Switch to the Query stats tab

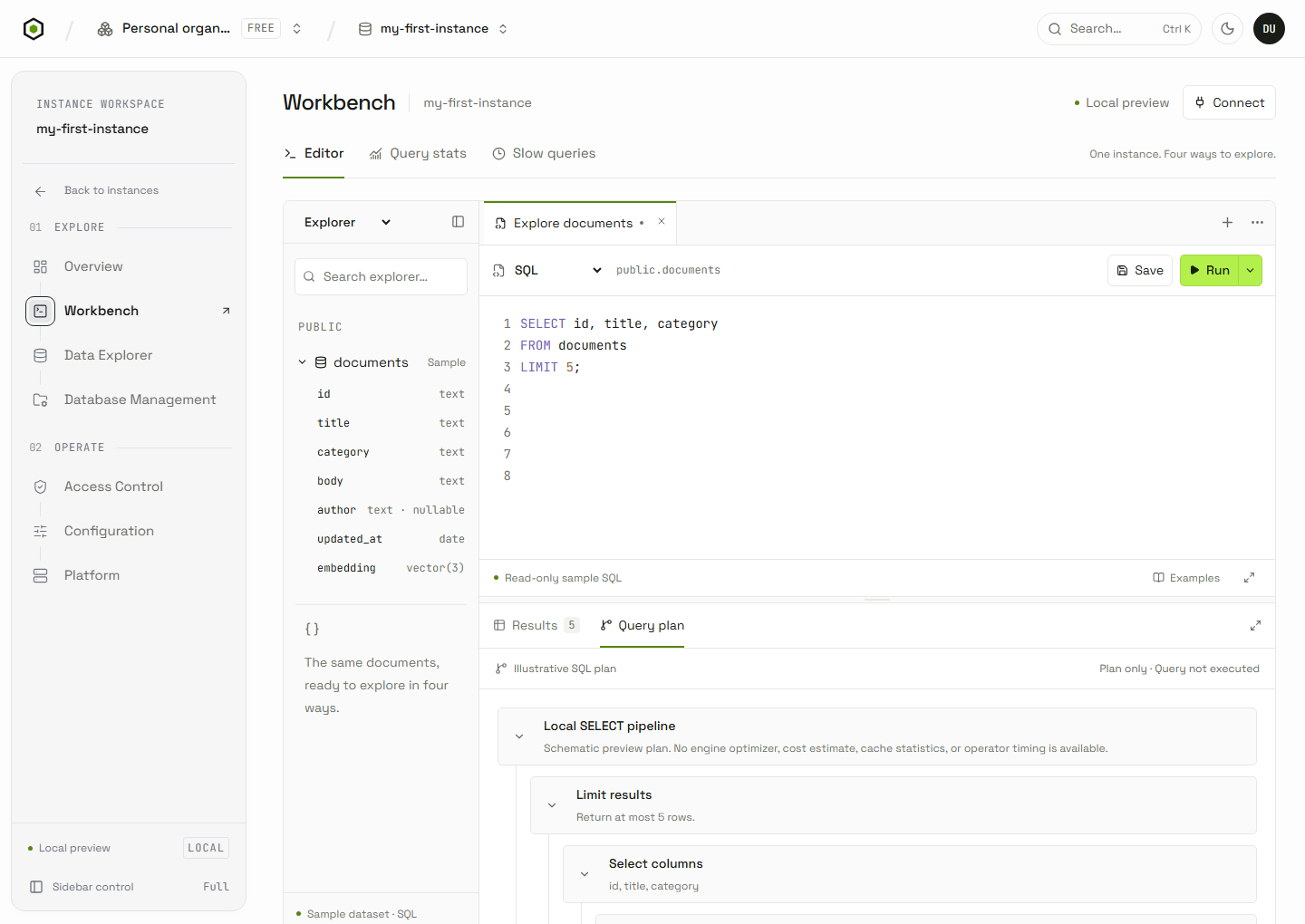tap(418, 153)
